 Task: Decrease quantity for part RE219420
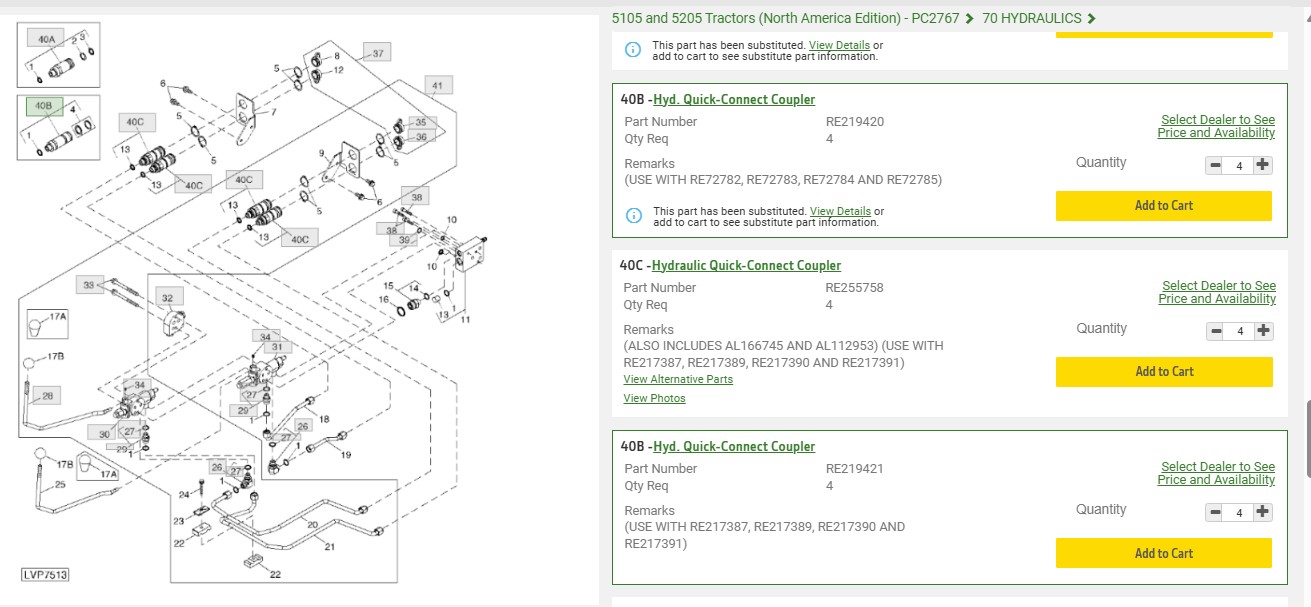point(1215,165)
